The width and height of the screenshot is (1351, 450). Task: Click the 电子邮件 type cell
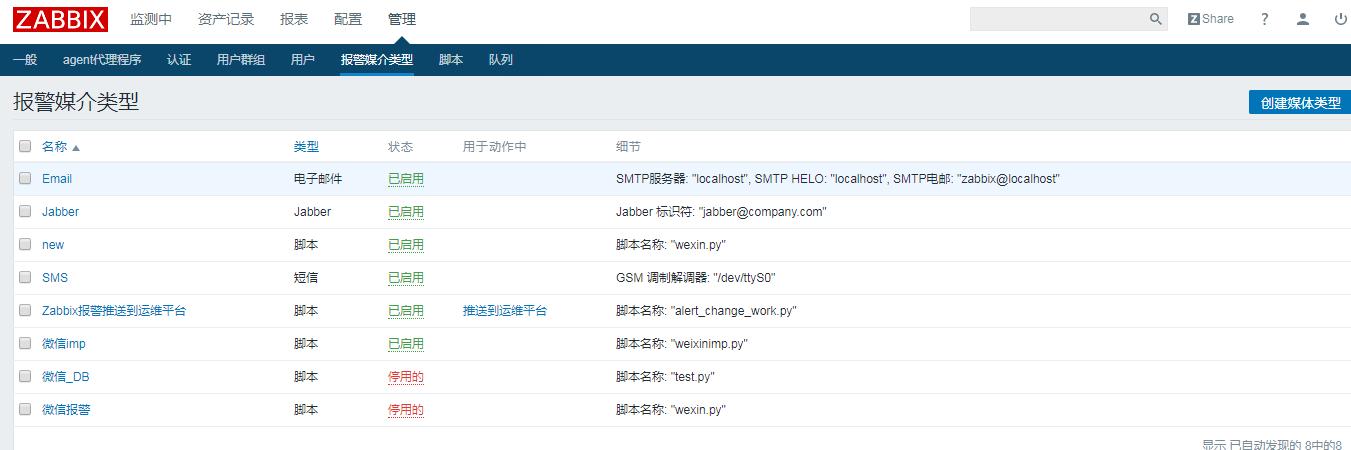(318, 179)
